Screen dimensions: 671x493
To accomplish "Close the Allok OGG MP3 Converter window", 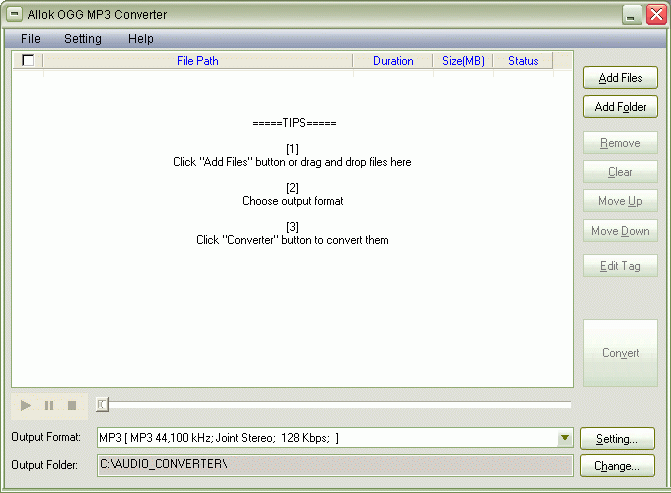I will [656, 15].
